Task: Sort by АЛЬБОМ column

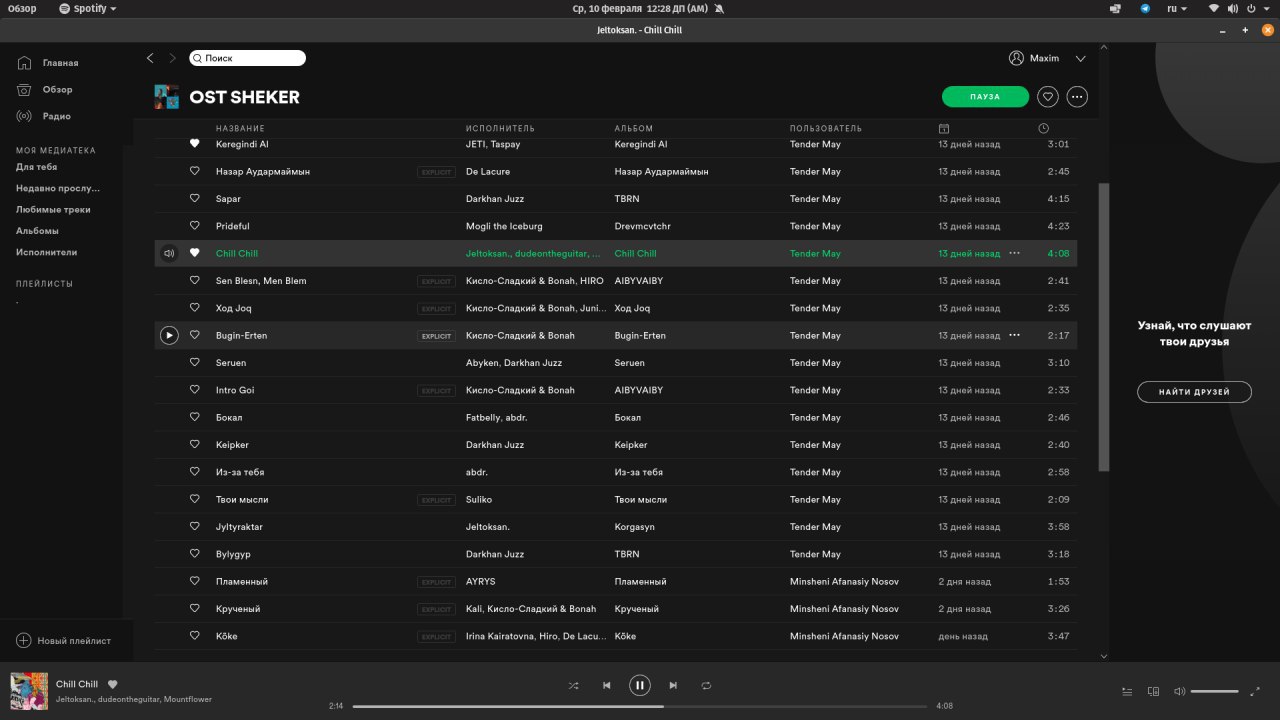Action: pyautogui.click(x=634, y=128)
